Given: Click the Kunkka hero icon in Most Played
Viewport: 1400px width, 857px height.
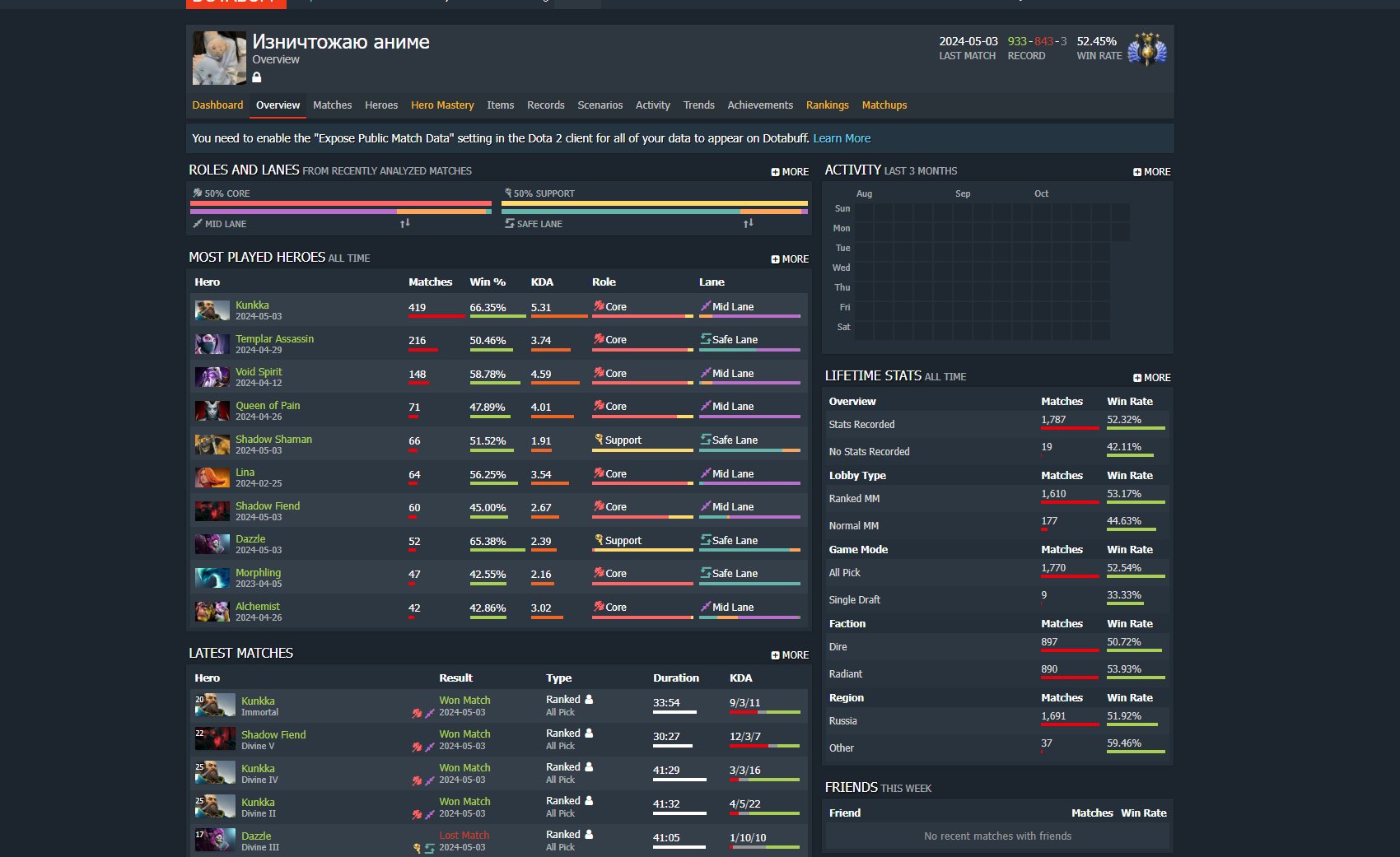Looking at the screenshot, I should (x=212, y=310).
